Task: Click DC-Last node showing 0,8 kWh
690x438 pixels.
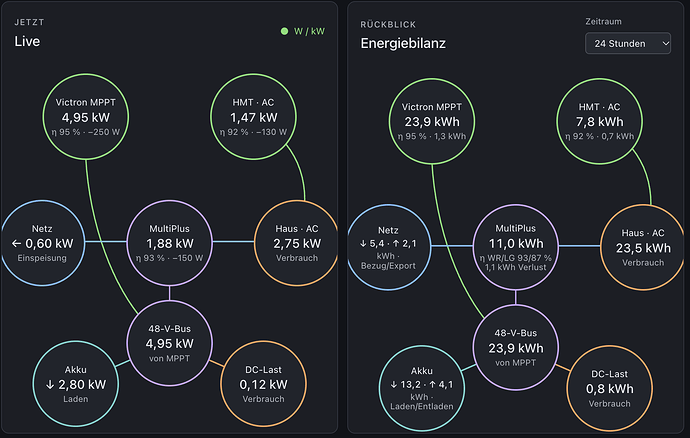Action: tap(609, 388)
